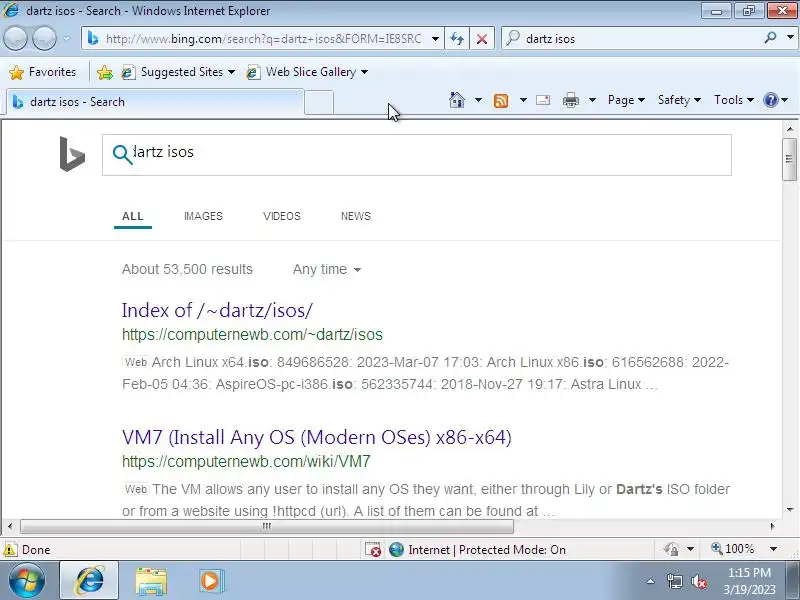Open Index of /~dartz/isos/ result link

tap(217, 310)
